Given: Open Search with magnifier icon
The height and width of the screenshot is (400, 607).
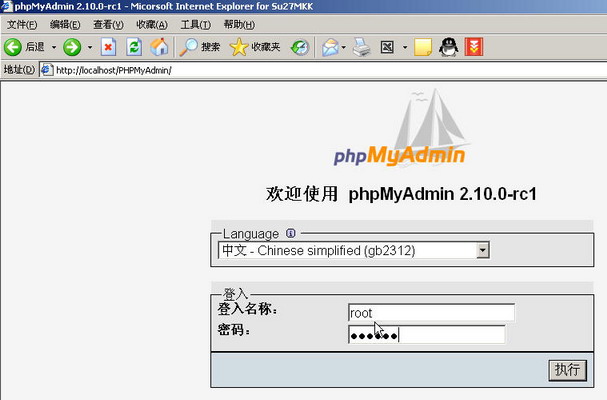Looking at the screenshot, I should pos(189,47).
